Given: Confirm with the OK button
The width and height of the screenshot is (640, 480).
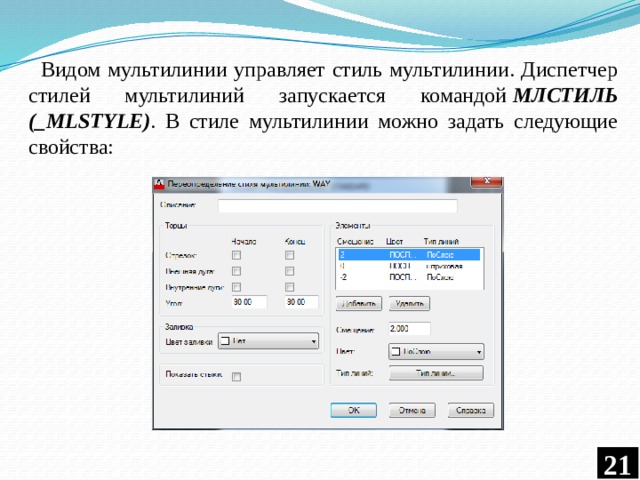Looking at the screenshot, I should pos(353,411).
